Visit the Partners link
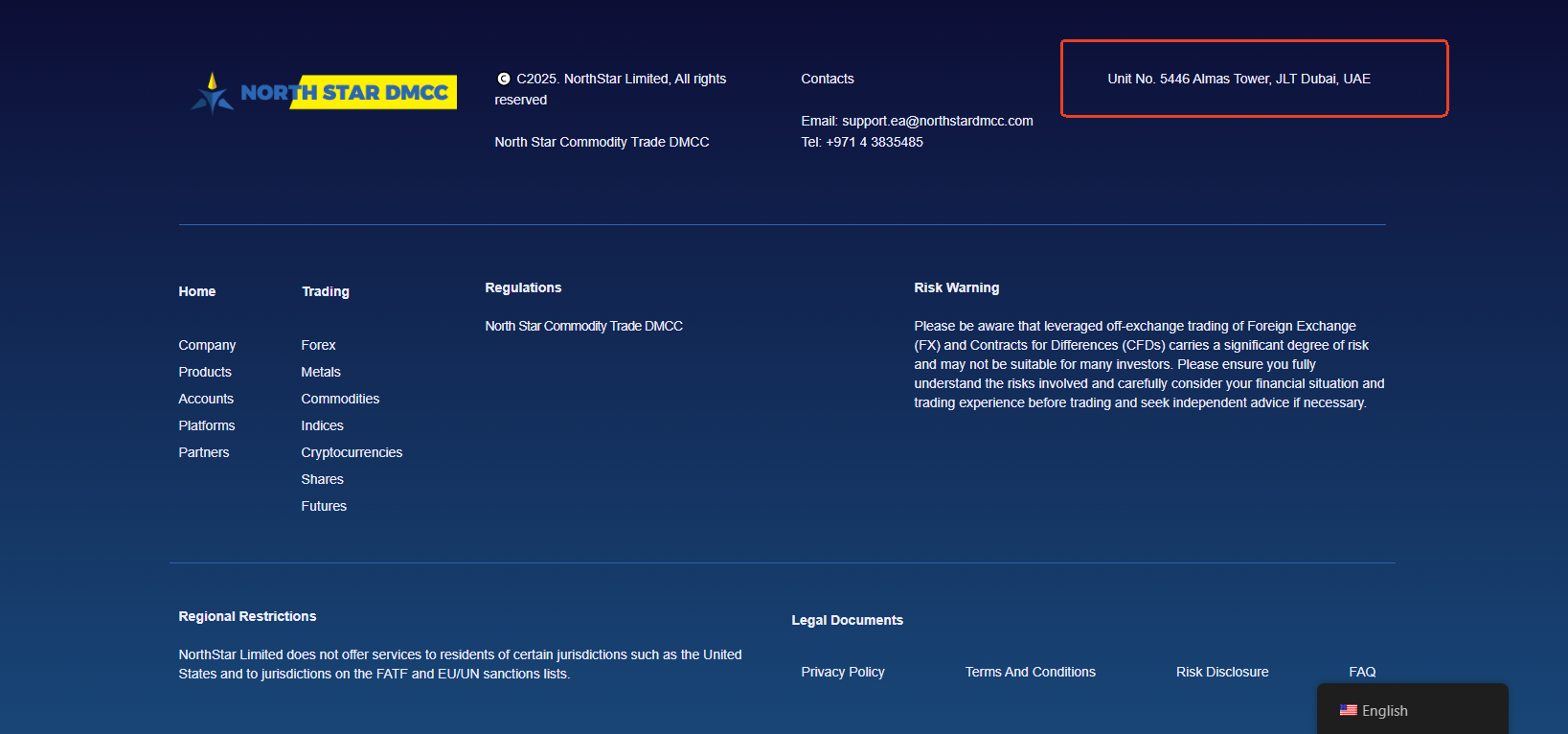Viewport: 1568px width, 734px height. [204, 452]
